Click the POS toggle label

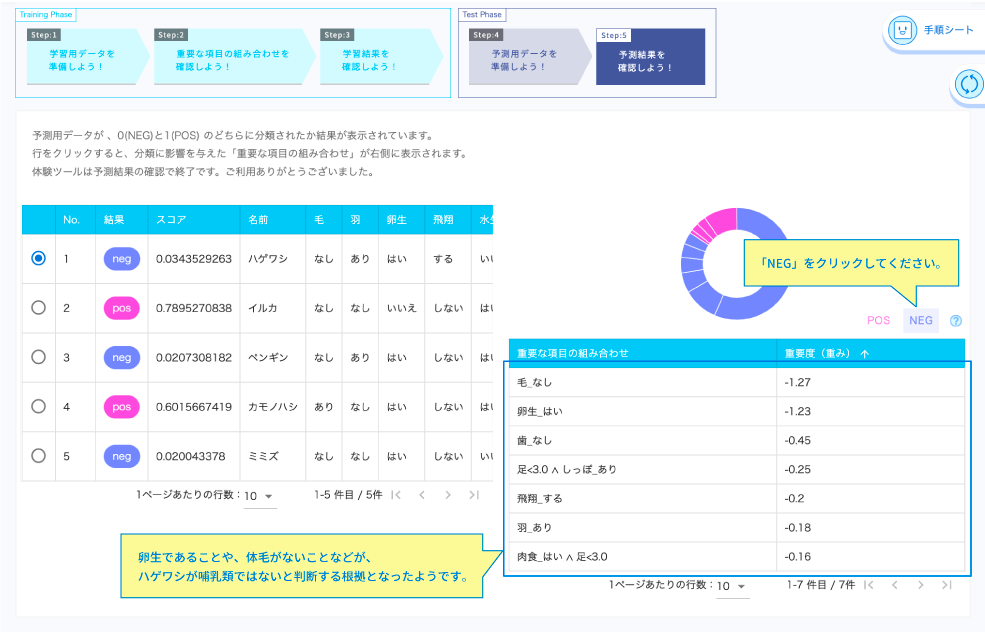pyautogui.click(x=878, y=320)
